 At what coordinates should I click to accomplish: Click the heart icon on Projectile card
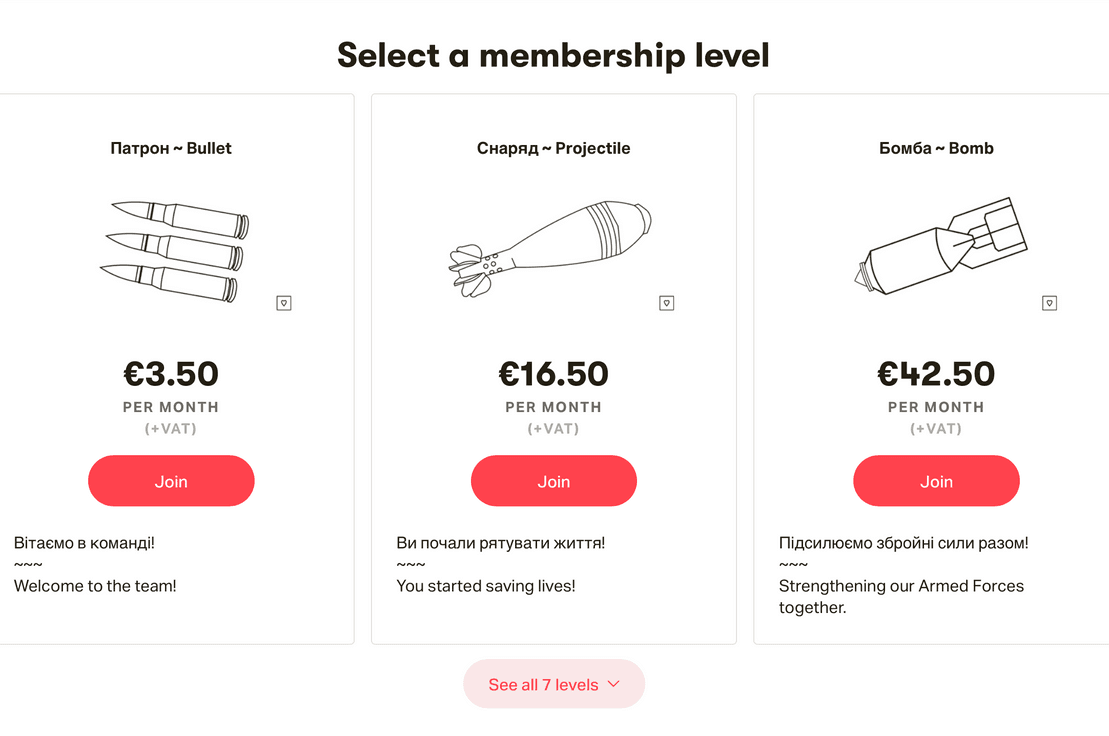666,303
